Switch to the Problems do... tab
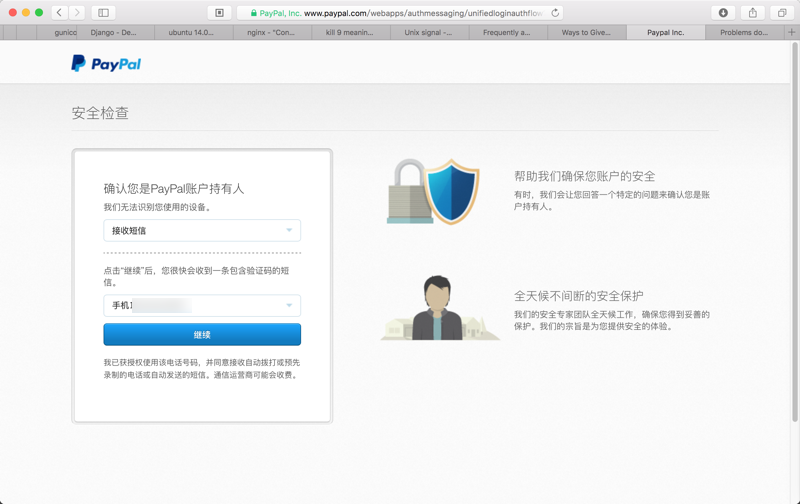 (744, 32)
